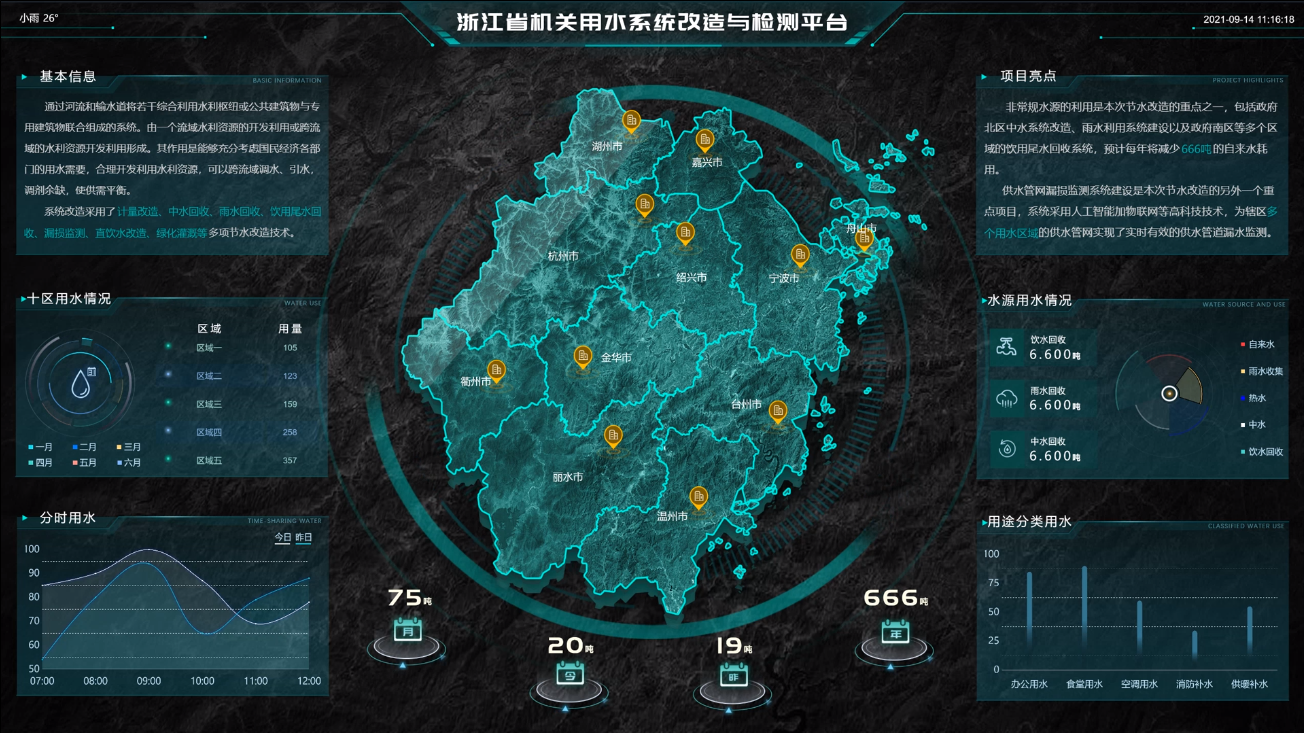The image size is (1304, 733).
Task: Switch the chart to 昨日
Action: (x=303, y=538)
